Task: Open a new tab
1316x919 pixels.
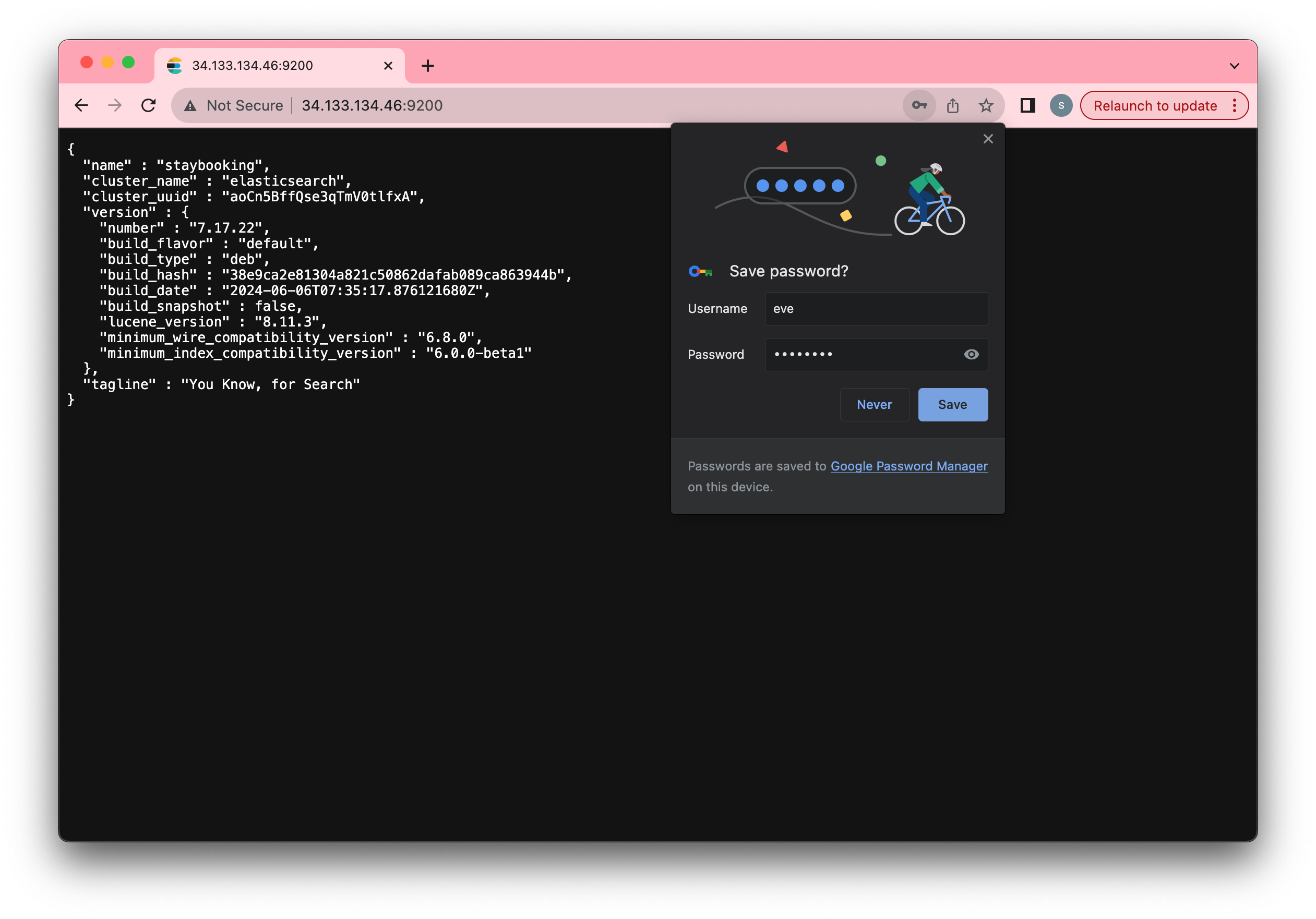Action: click(427, 65)
